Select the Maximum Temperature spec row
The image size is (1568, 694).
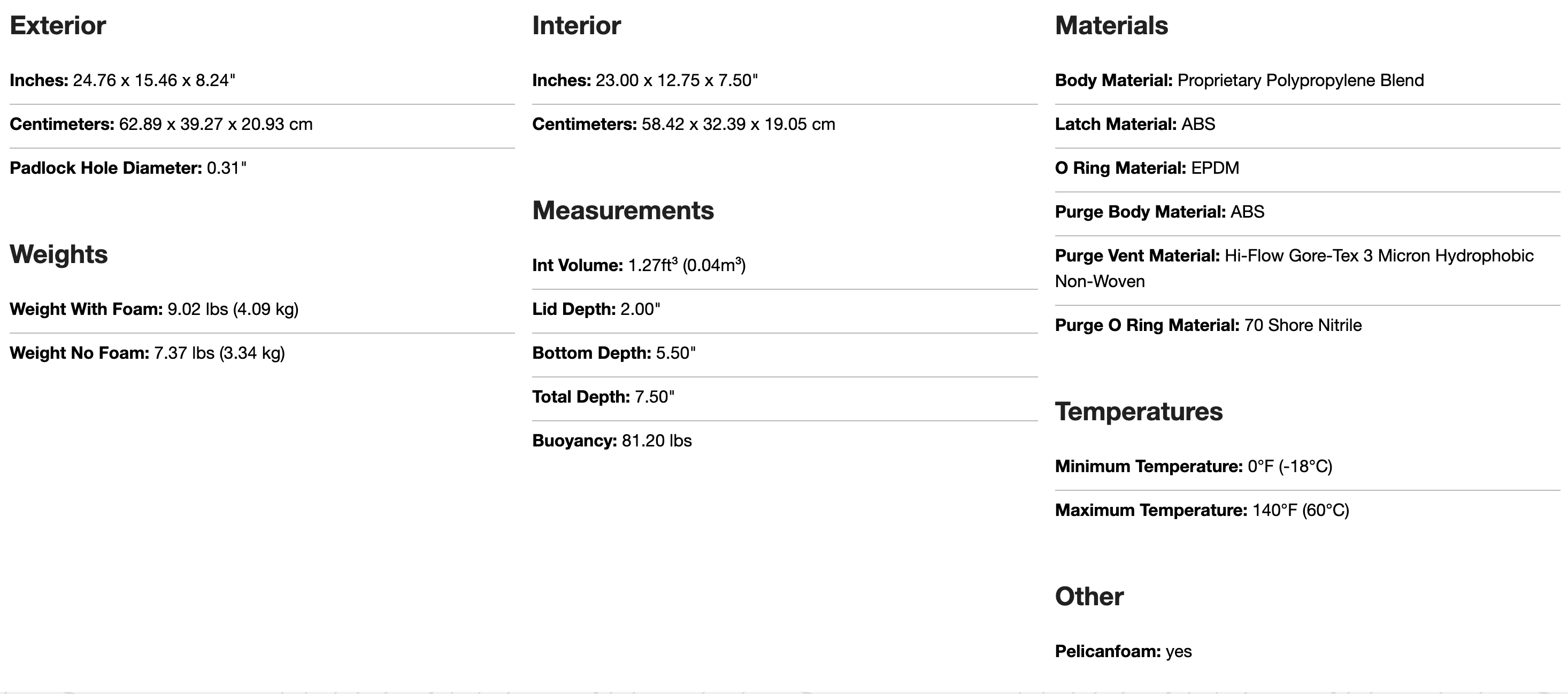tap(1202, 510)
